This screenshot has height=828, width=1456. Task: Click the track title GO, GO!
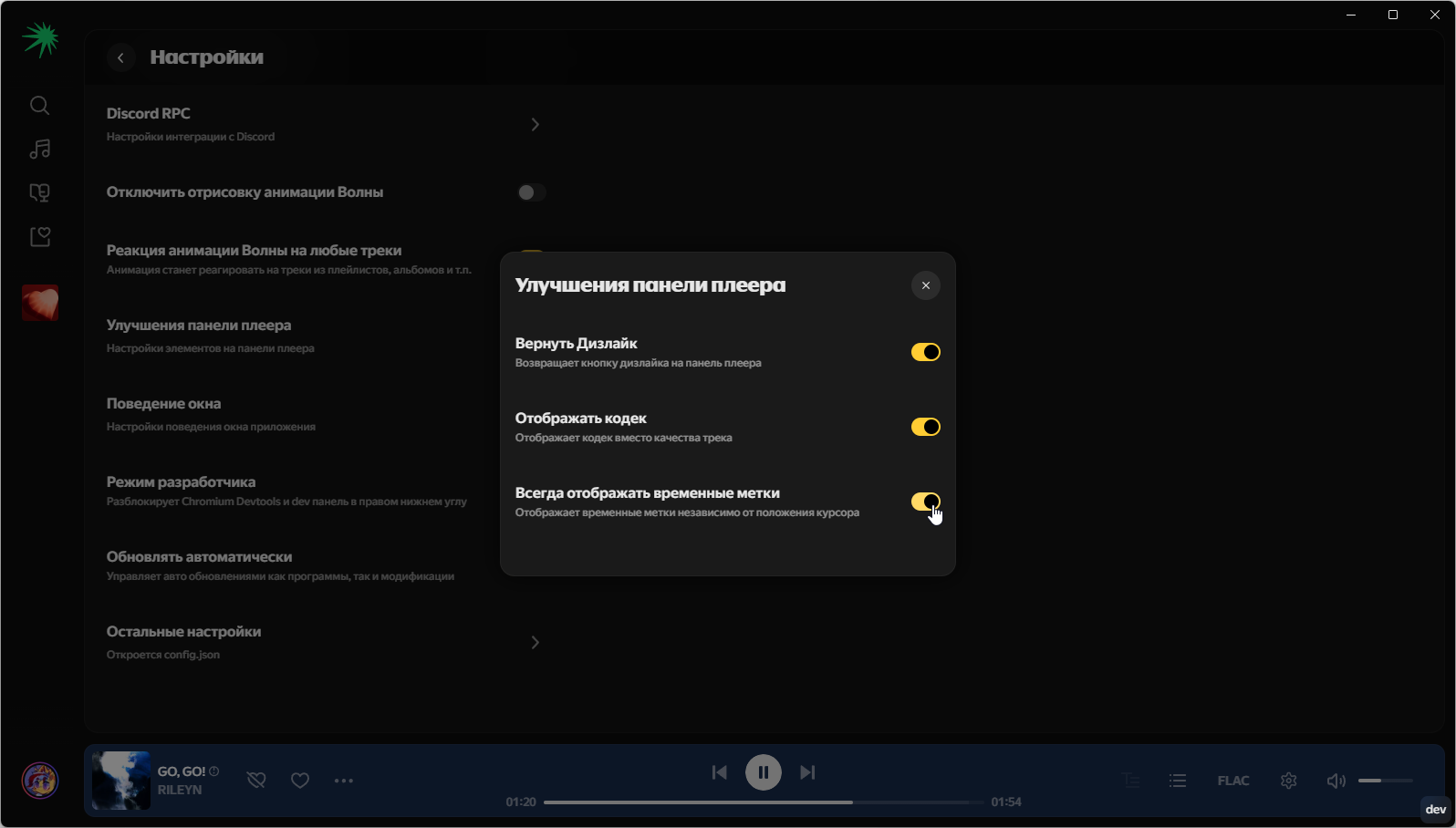(182, 771)
